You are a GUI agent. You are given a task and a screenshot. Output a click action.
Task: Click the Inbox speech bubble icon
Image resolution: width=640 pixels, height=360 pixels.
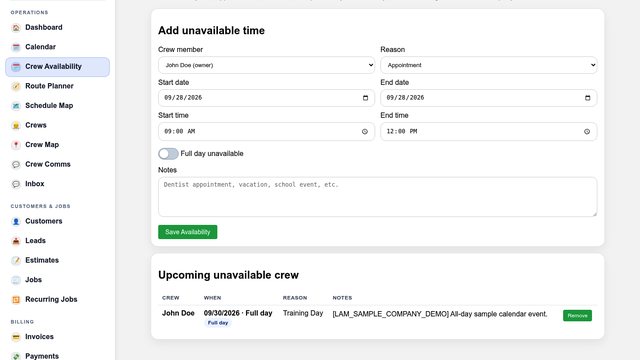[16, 184]
